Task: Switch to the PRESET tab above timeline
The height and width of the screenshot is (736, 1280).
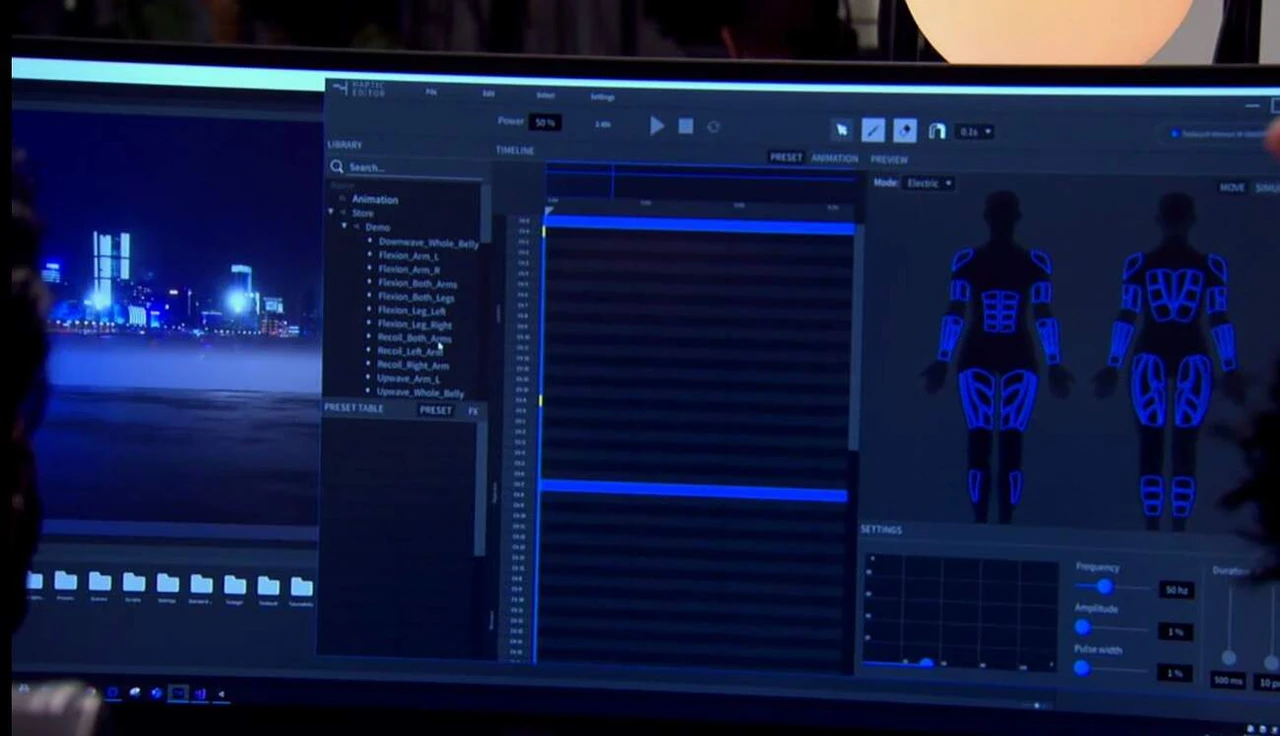Action: click(x=786, y=158)
